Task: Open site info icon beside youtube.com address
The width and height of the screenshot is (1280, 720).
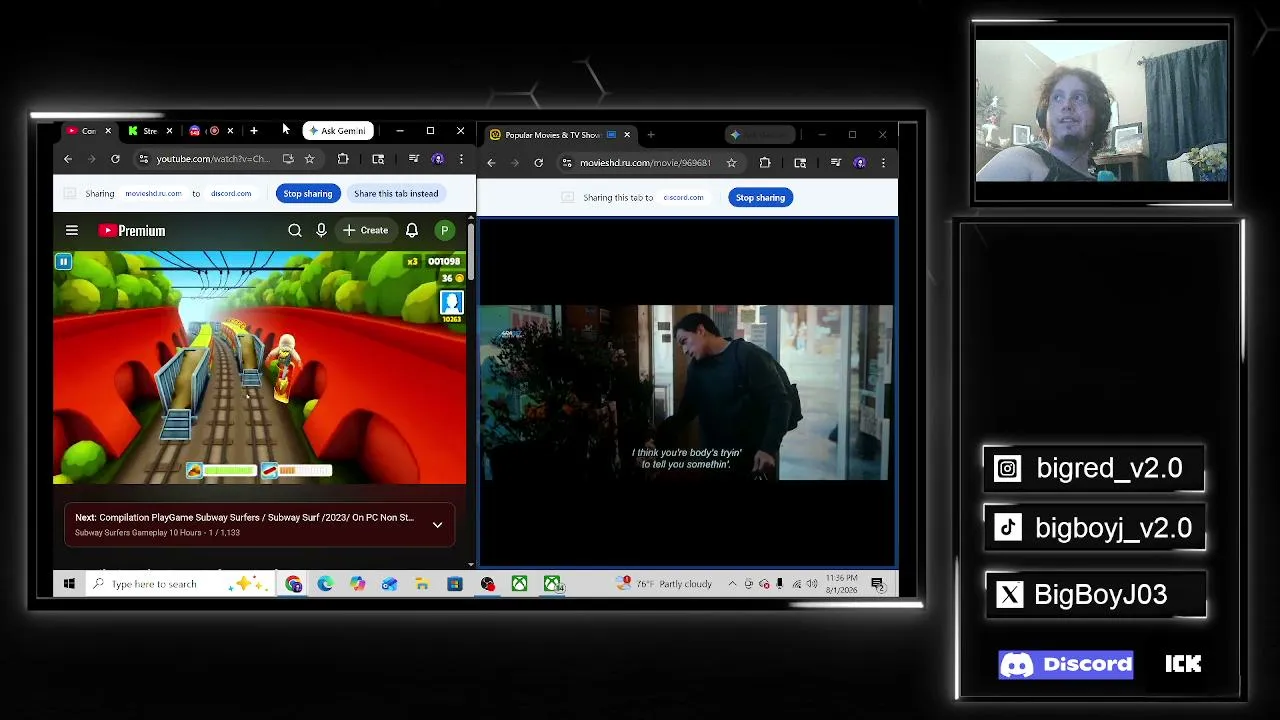Action: click(x=143, y=159)
